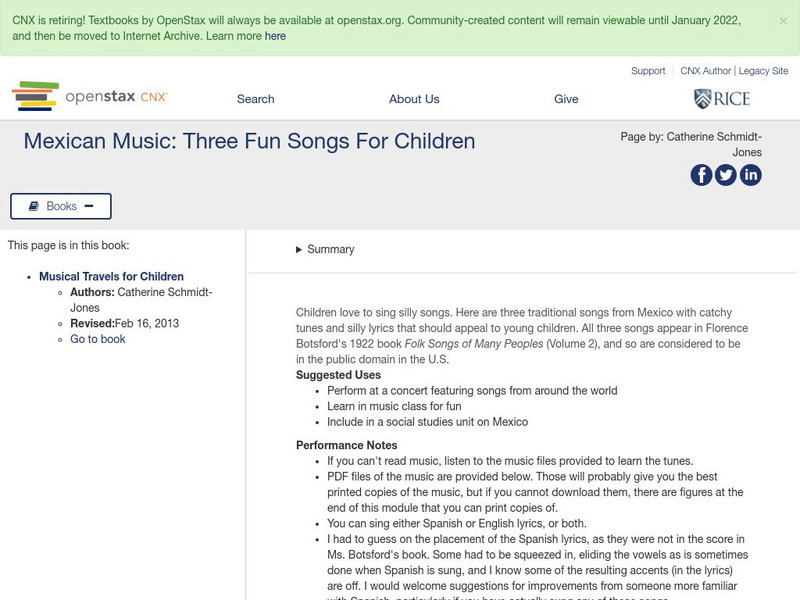Open the About Us menu item

(x=414, y=99)
